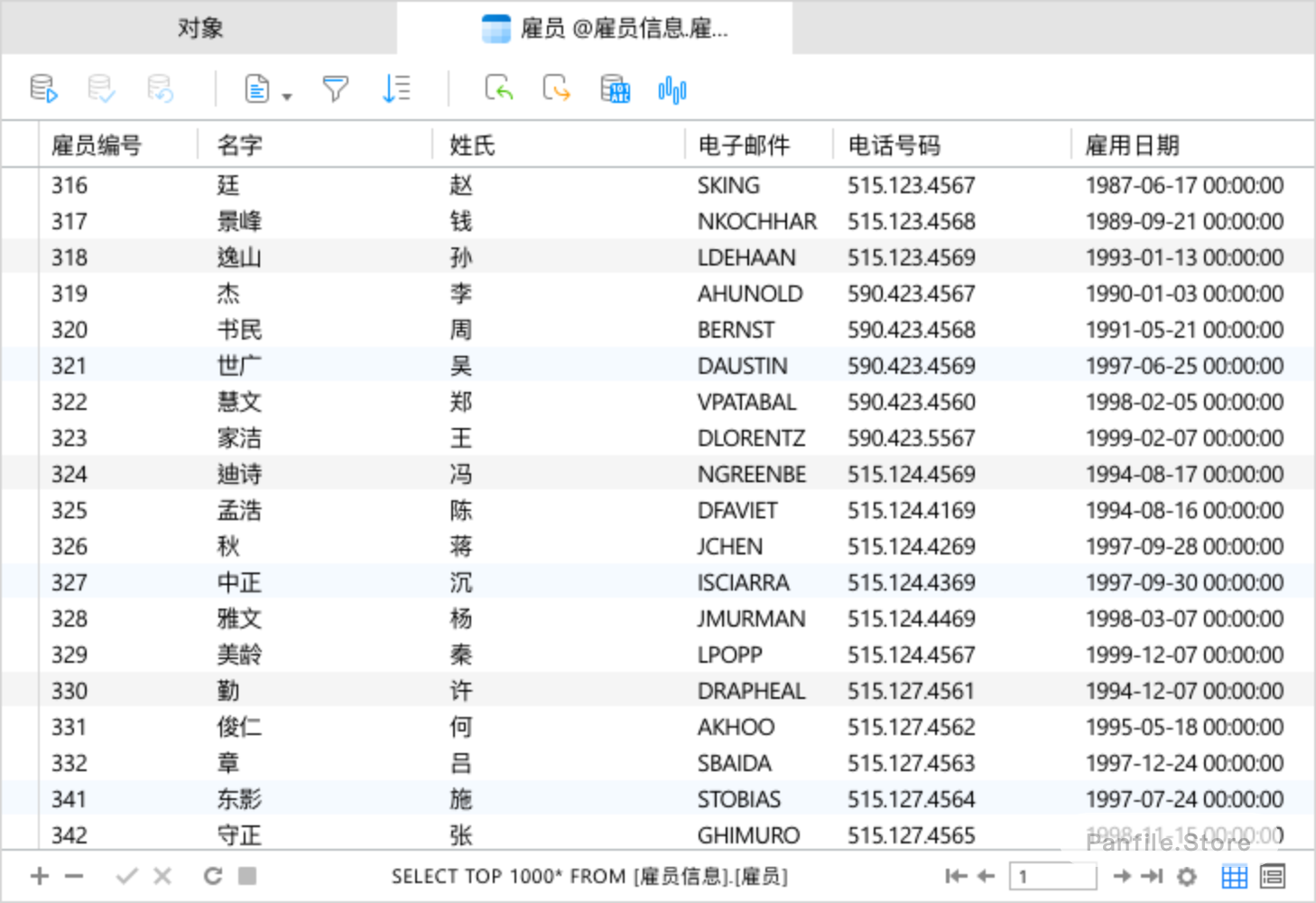Click the 电子邮件 column header
The image size is (1316, 903).
(x=744, y=145)
